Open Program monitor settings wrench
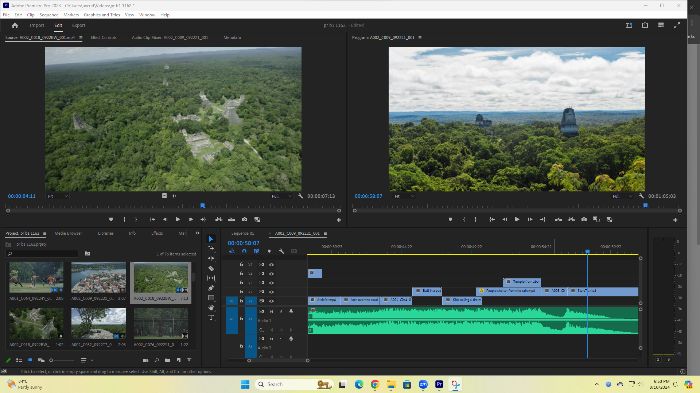This screenshot has height=393, width=700. coord(641,196)
